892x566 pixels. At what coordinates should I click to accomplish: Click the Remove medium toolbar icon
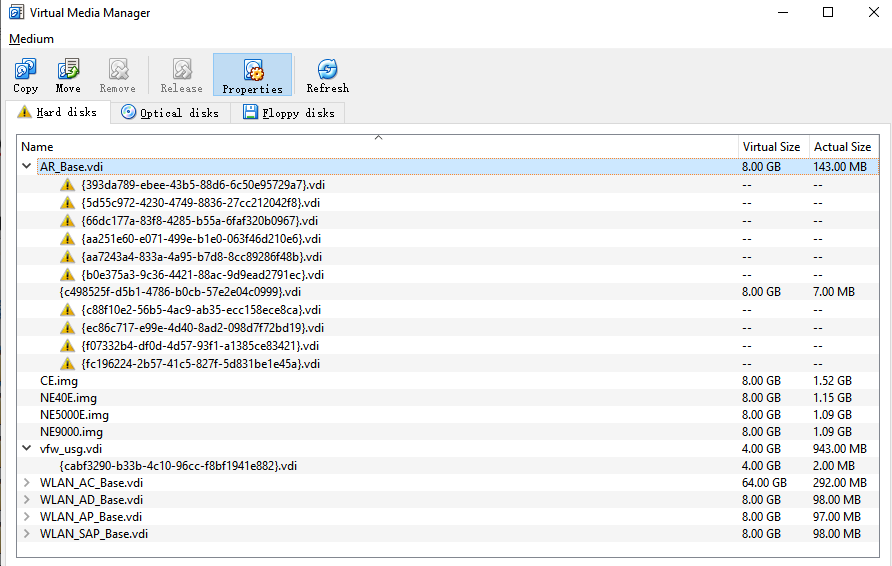[117, 70]
